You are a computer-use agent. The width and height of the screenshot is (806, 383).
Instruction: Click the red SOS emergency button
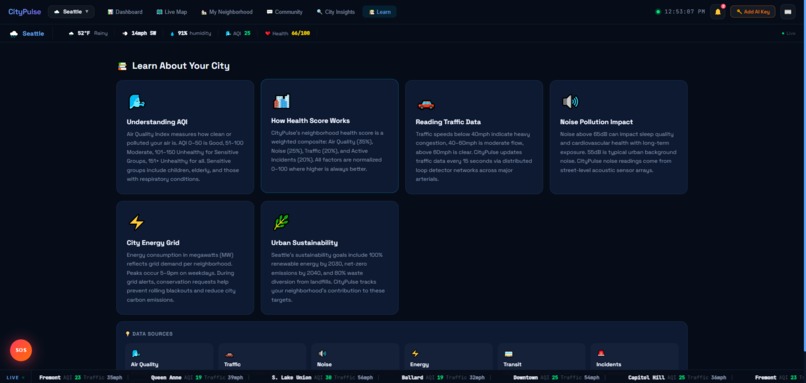pyautogui.click(x=21, y=350)
